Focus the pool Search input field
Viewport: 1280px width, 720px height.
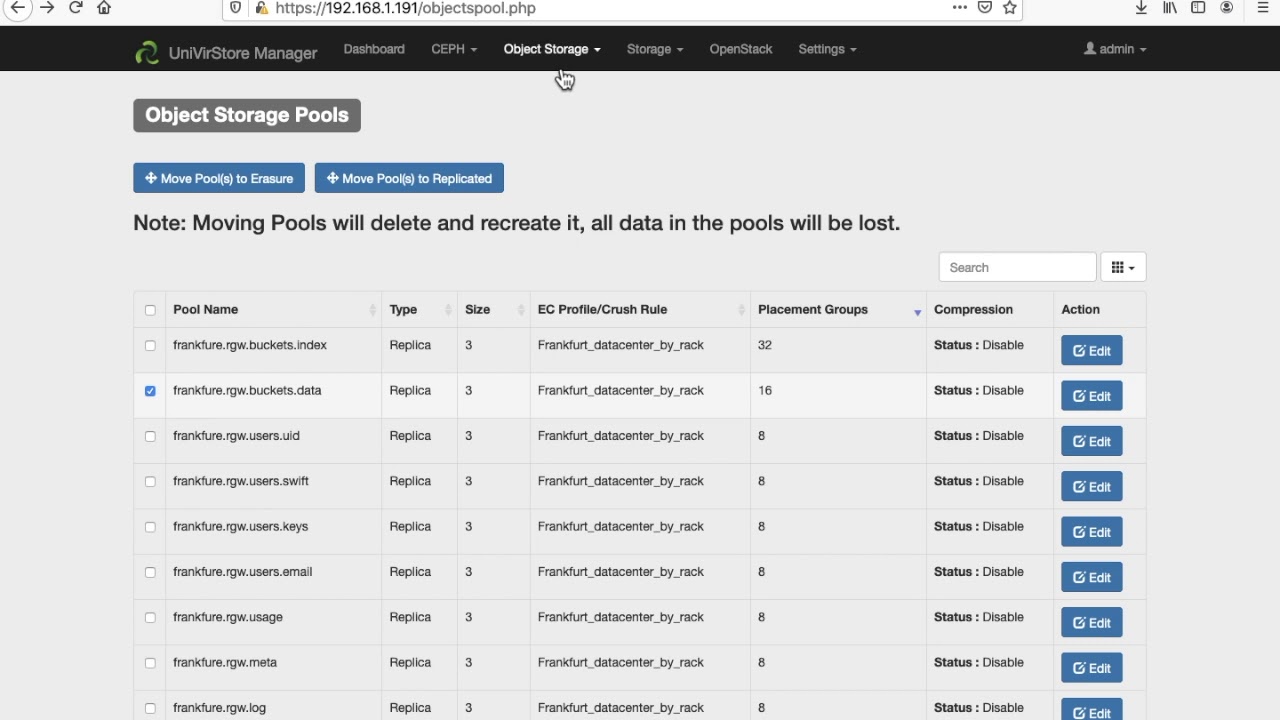point(1017,268)
